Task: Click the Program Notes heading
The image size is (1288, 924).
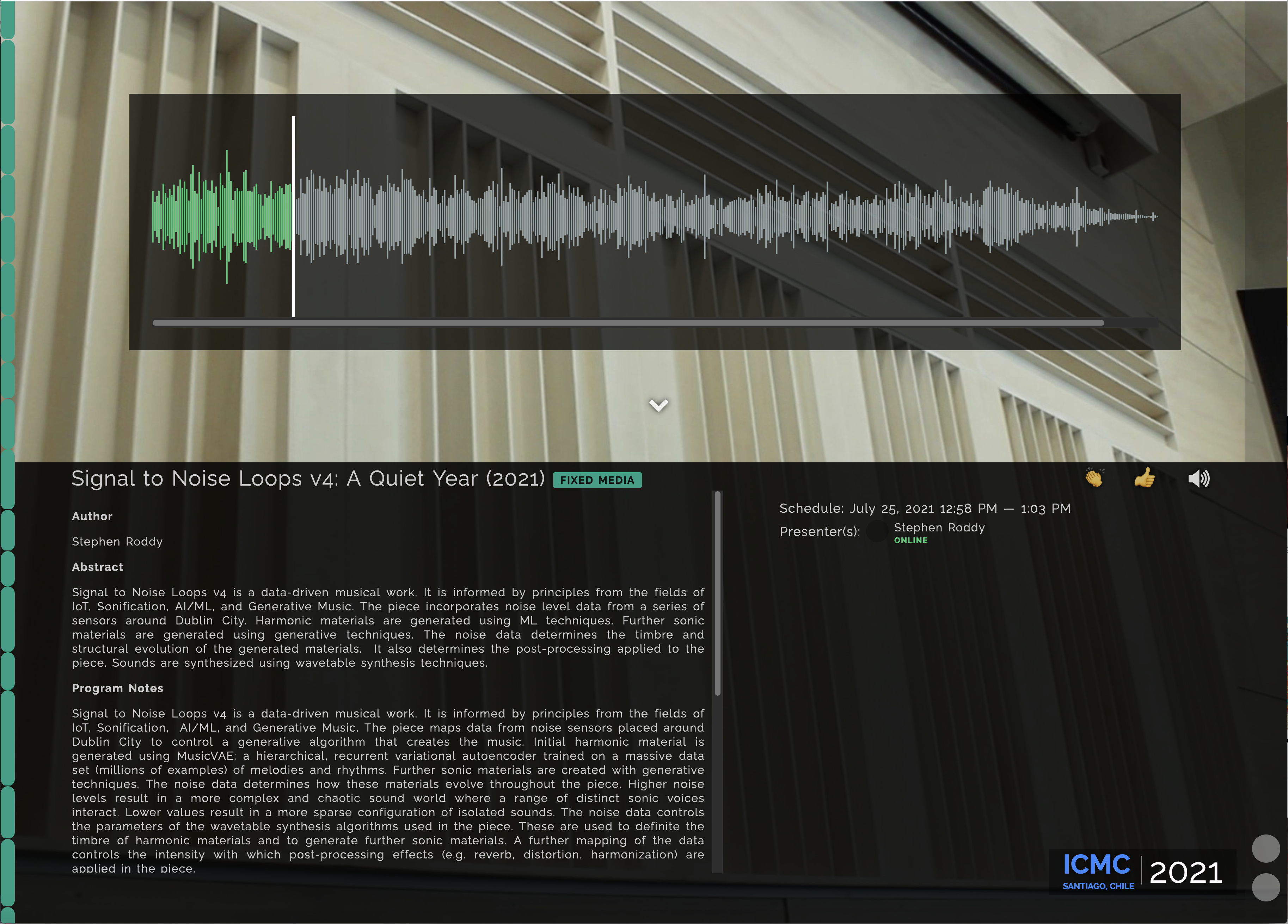Action: click(x=117, y=688)
